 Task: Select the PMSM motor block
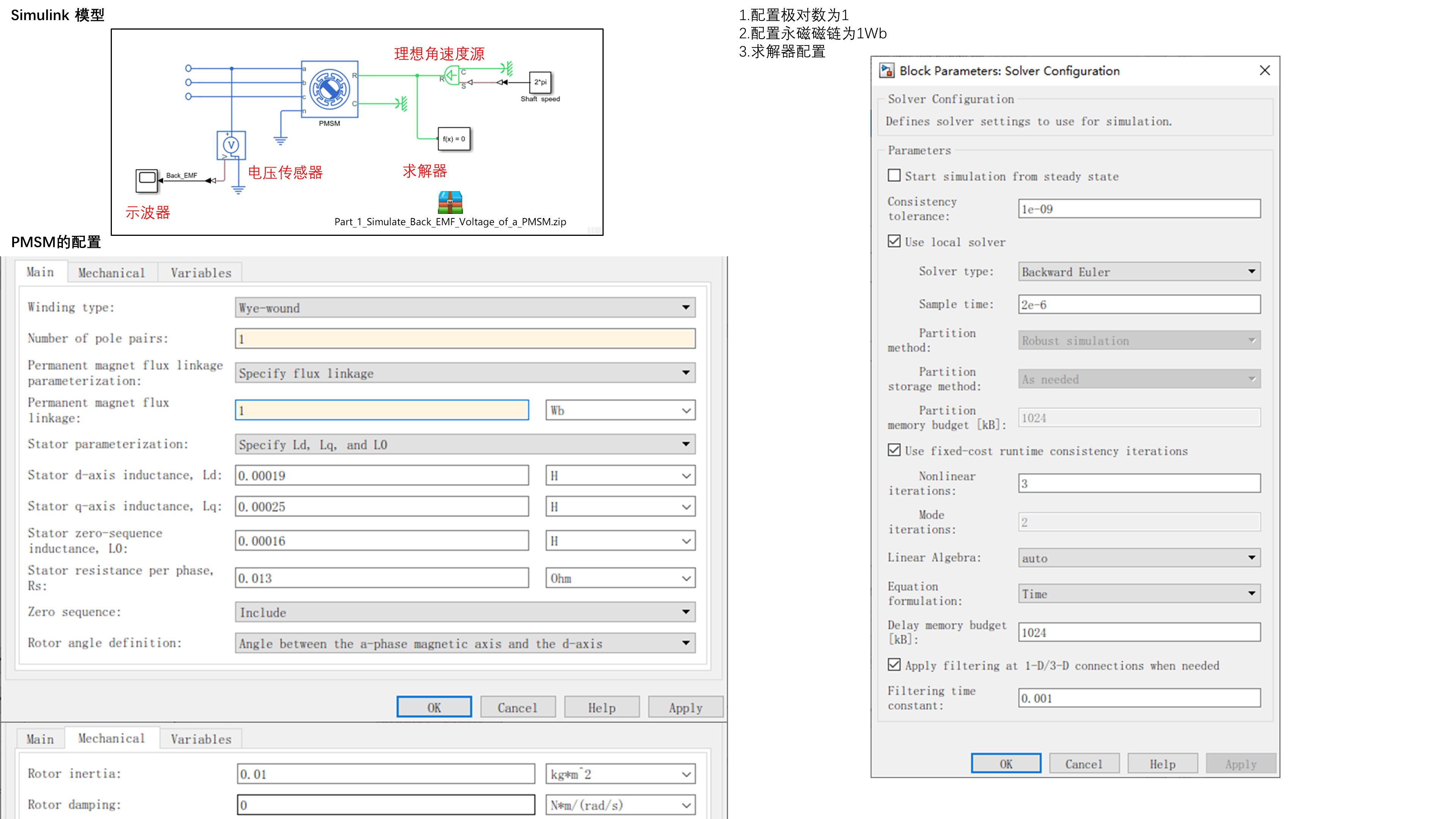pyautogui.click(x=330, y=89)
